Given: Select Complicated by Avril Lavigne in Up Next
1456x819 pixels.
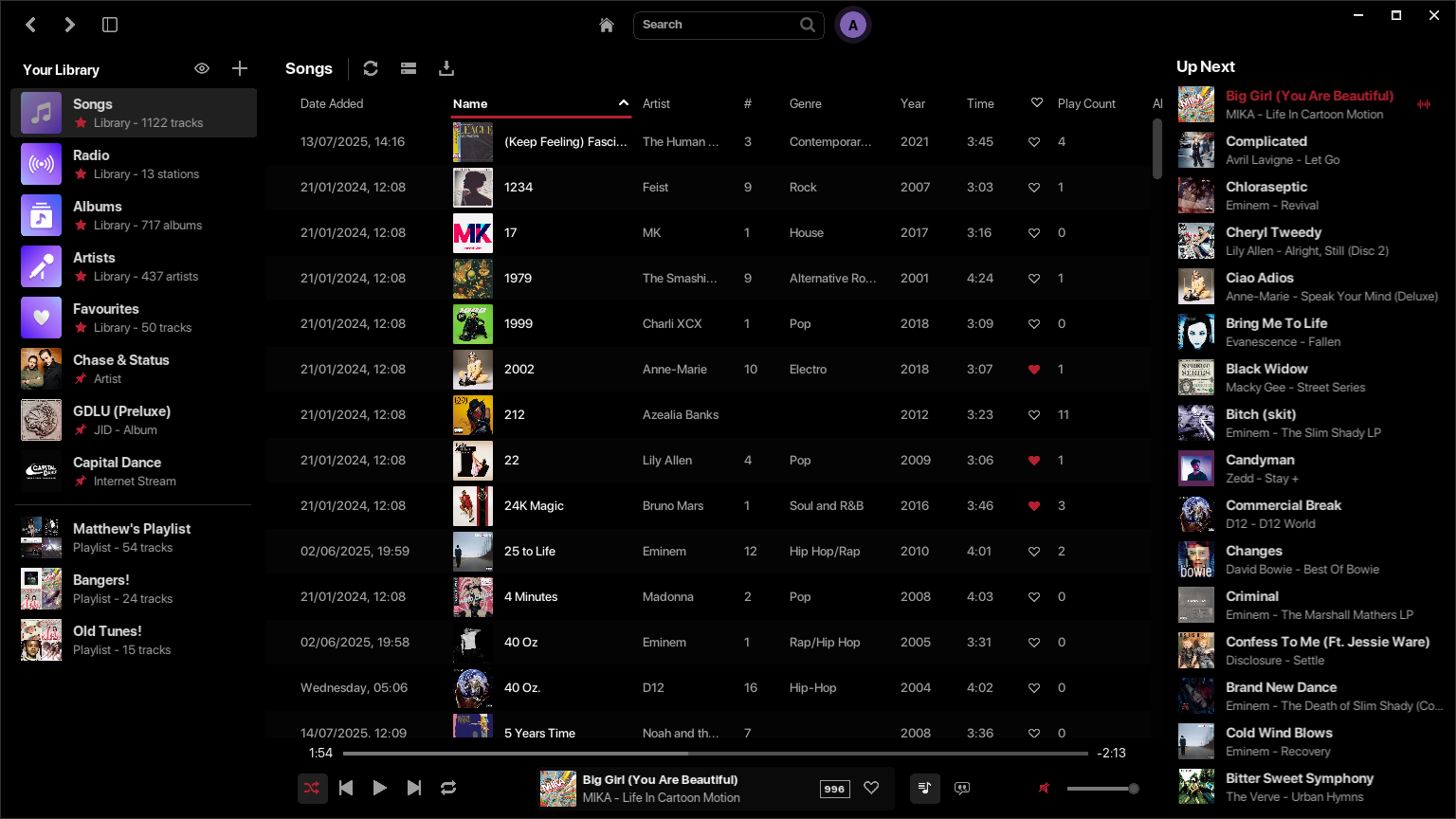Looking at the screenshot, I should 1309,150.
